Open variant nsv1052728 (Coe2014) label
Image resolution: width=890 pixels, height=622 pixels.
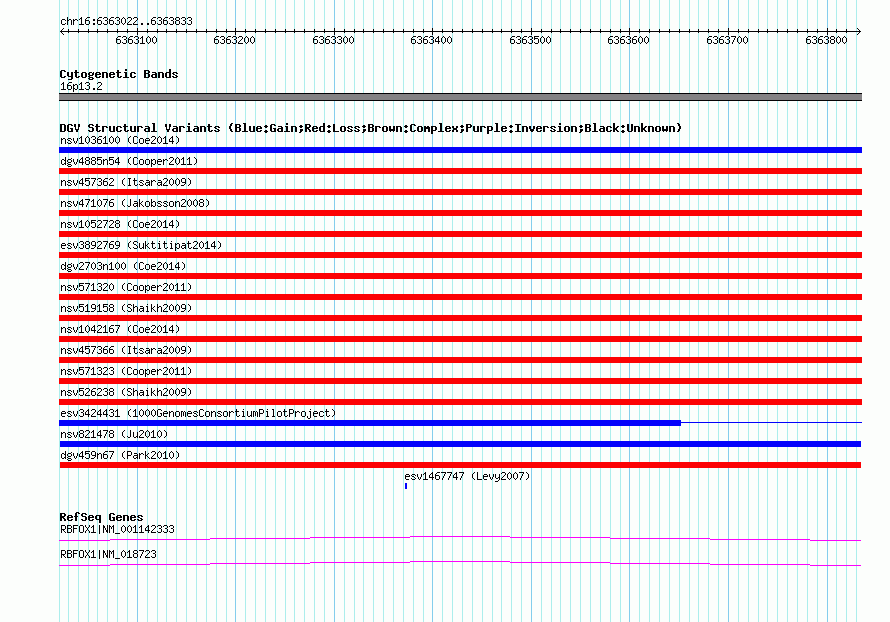click(x=120, y=224)
